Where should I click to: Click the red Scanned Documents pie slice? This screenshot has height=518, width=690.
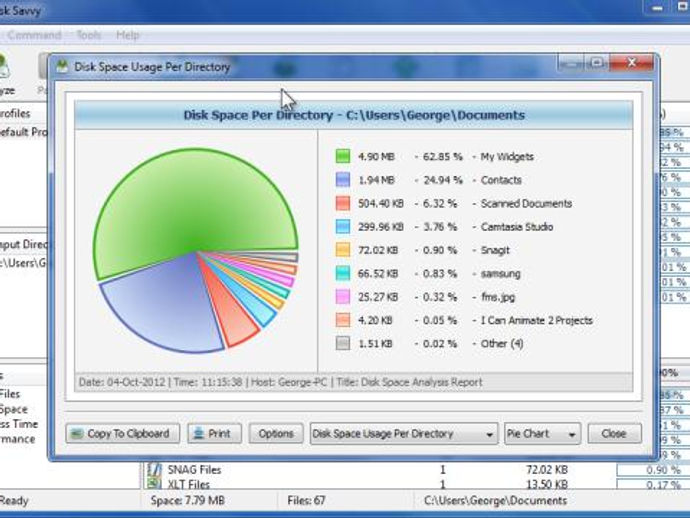coord(233,312)
